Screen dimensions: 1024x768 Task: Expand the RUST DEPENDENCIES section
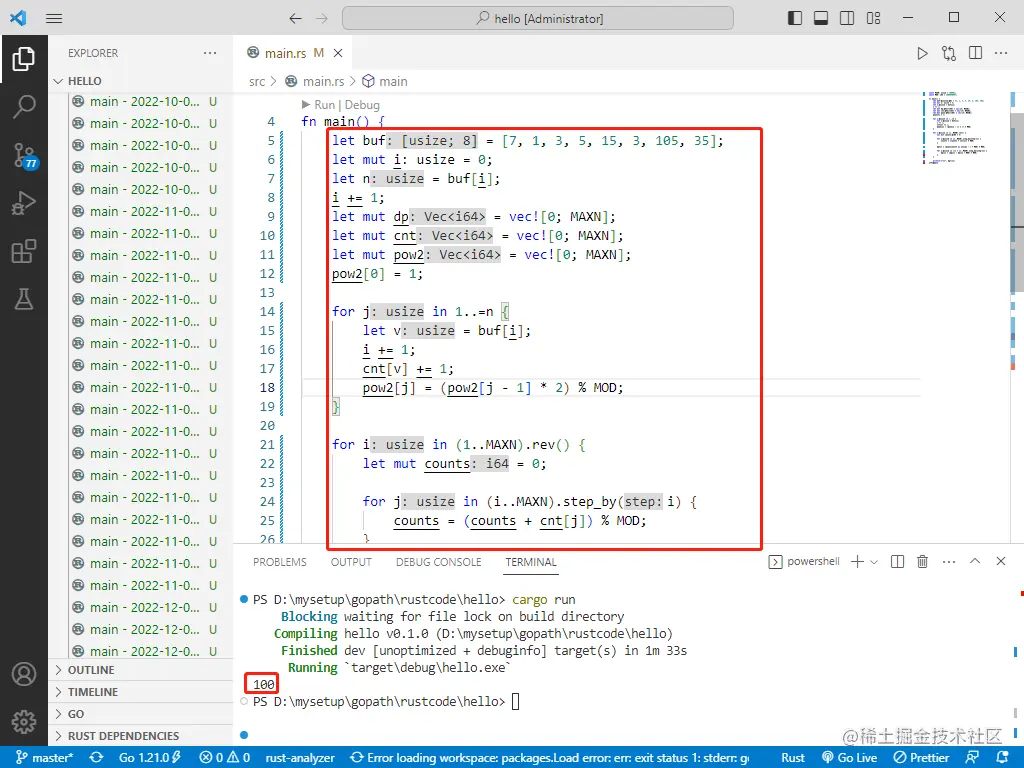pos(143,736)
